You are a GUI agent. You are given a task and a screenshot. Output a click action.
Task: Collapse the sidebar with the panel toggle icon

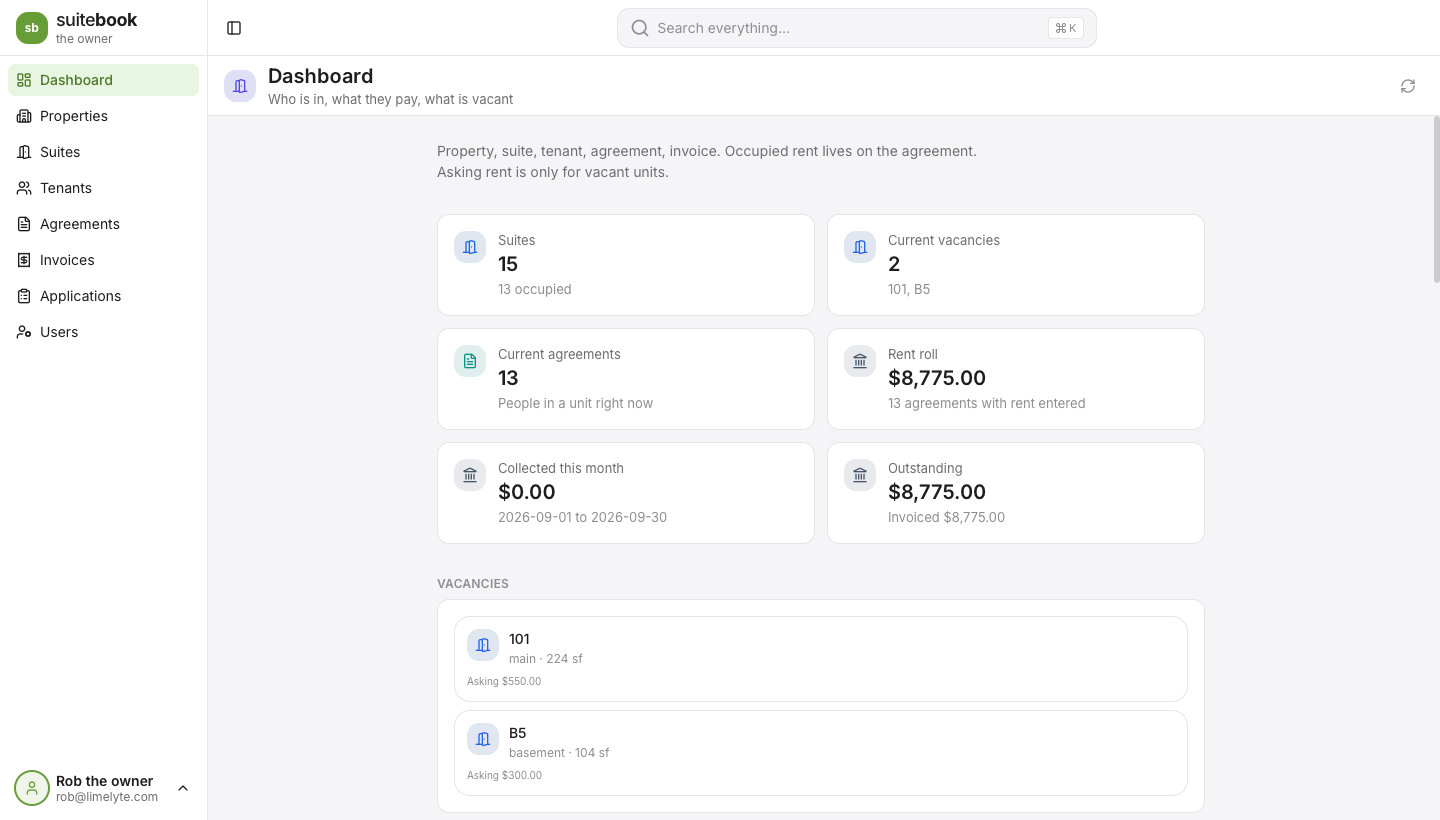(234, 28)
